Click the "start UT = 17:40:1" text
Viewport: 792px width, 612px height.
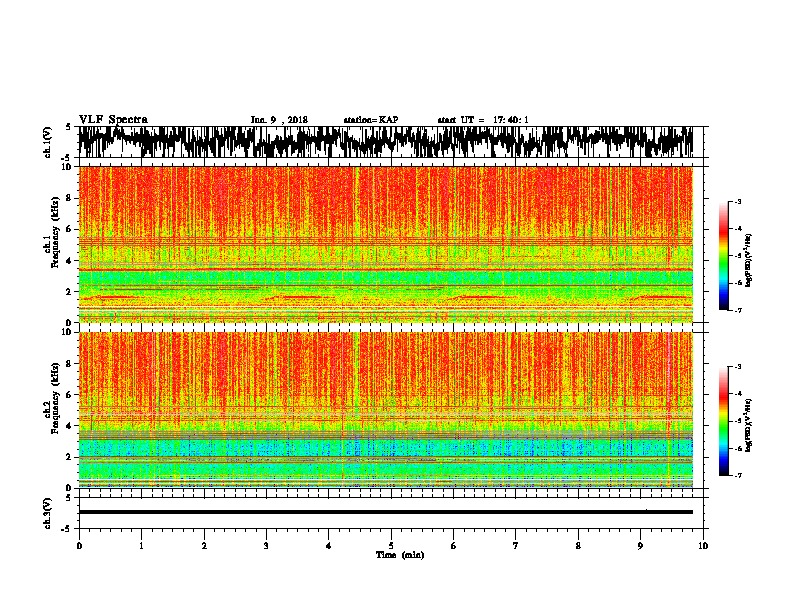483,120
